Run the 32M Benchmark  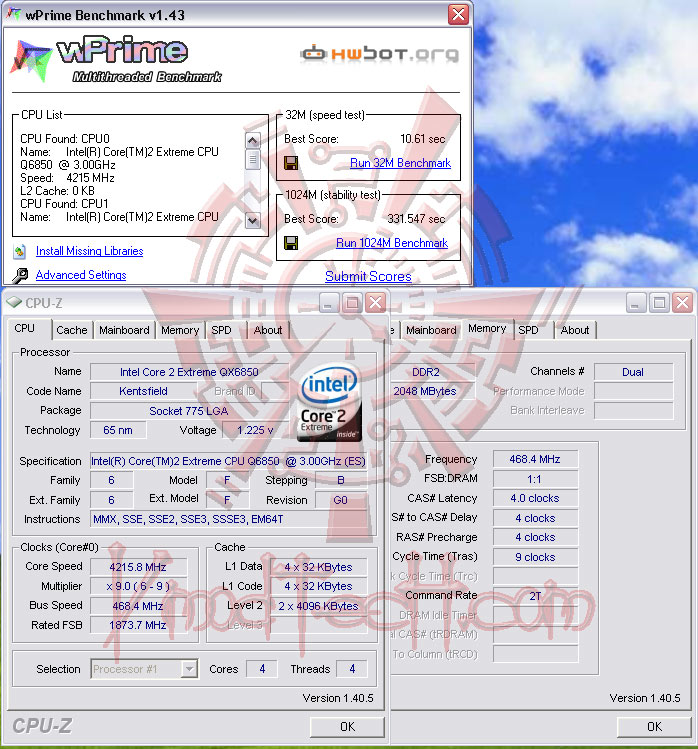coord(400,163)
